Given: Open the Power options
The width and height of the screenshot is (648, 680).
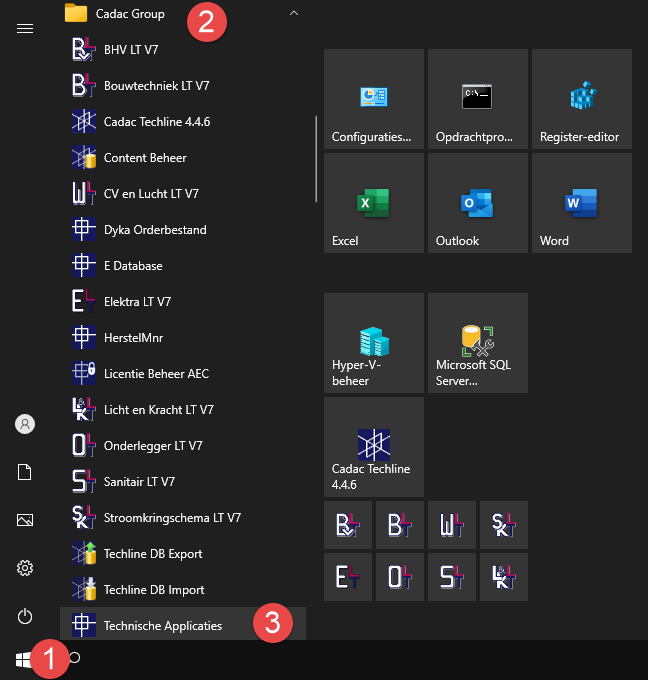Looking at the screenshot, I should [25, 616].
